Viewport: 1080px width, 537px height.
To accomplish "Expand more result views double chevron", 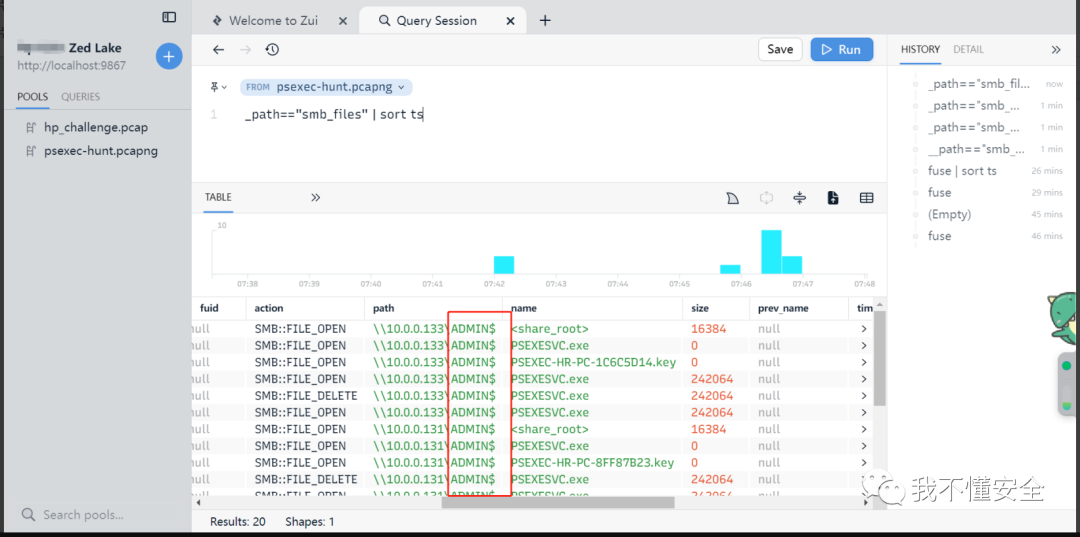I will coord(315,198).
